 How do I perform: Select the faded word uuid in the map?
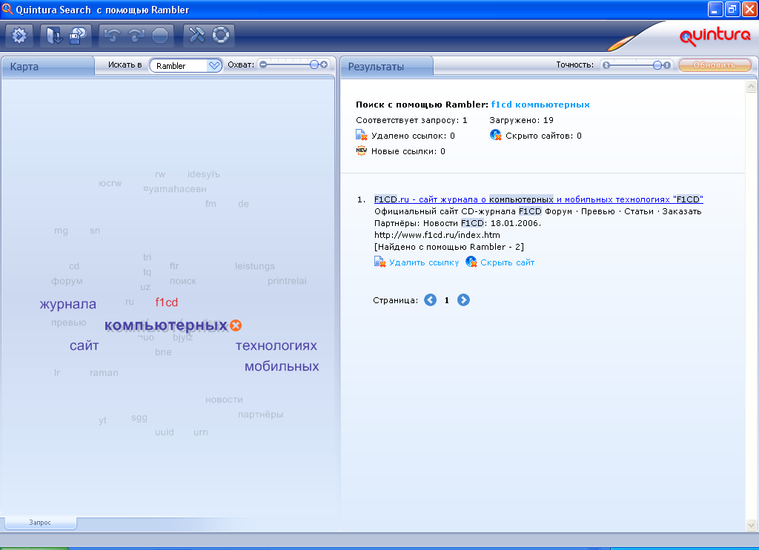tap(164, 432)
